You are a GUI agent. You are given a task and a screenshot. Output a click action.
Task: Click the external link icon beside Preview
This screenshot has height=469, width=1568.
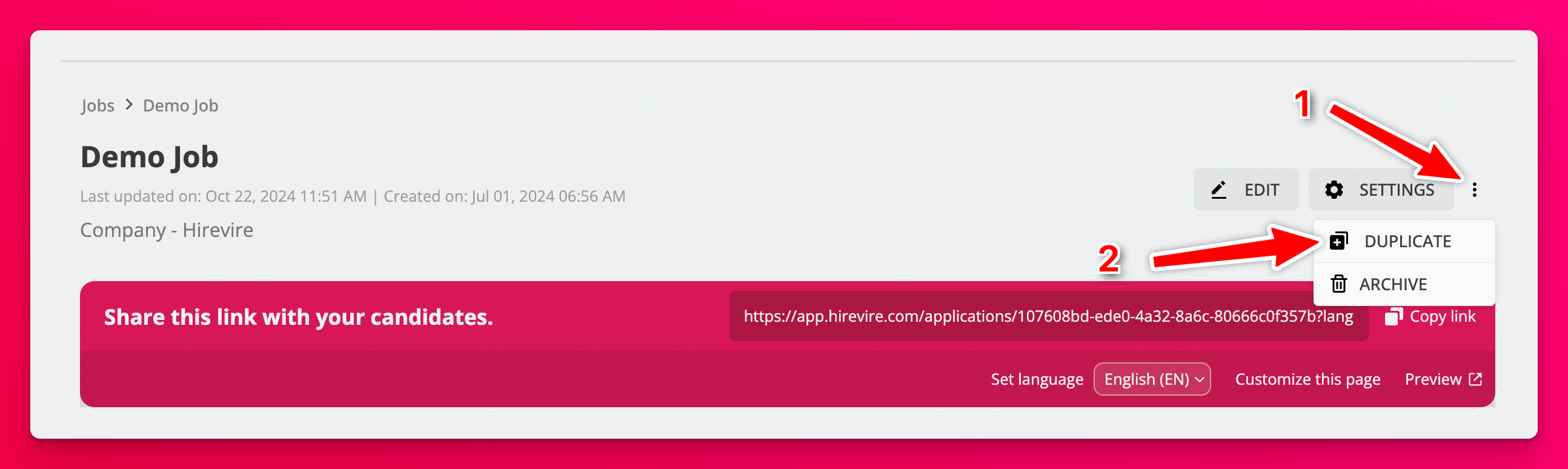click(x=1475, y=379)
